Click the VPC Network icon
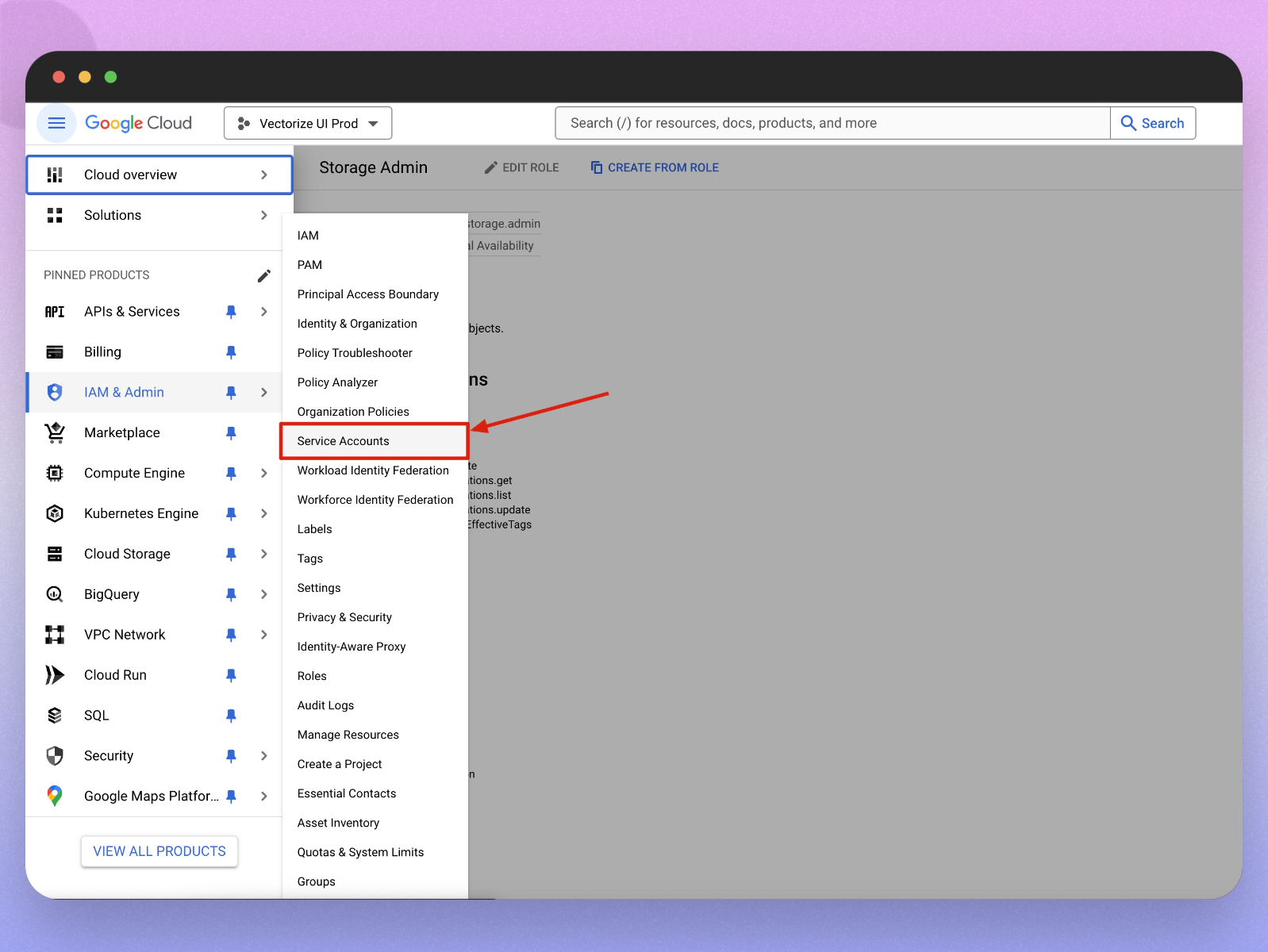Screen dimensions: 1268x952 55,635
